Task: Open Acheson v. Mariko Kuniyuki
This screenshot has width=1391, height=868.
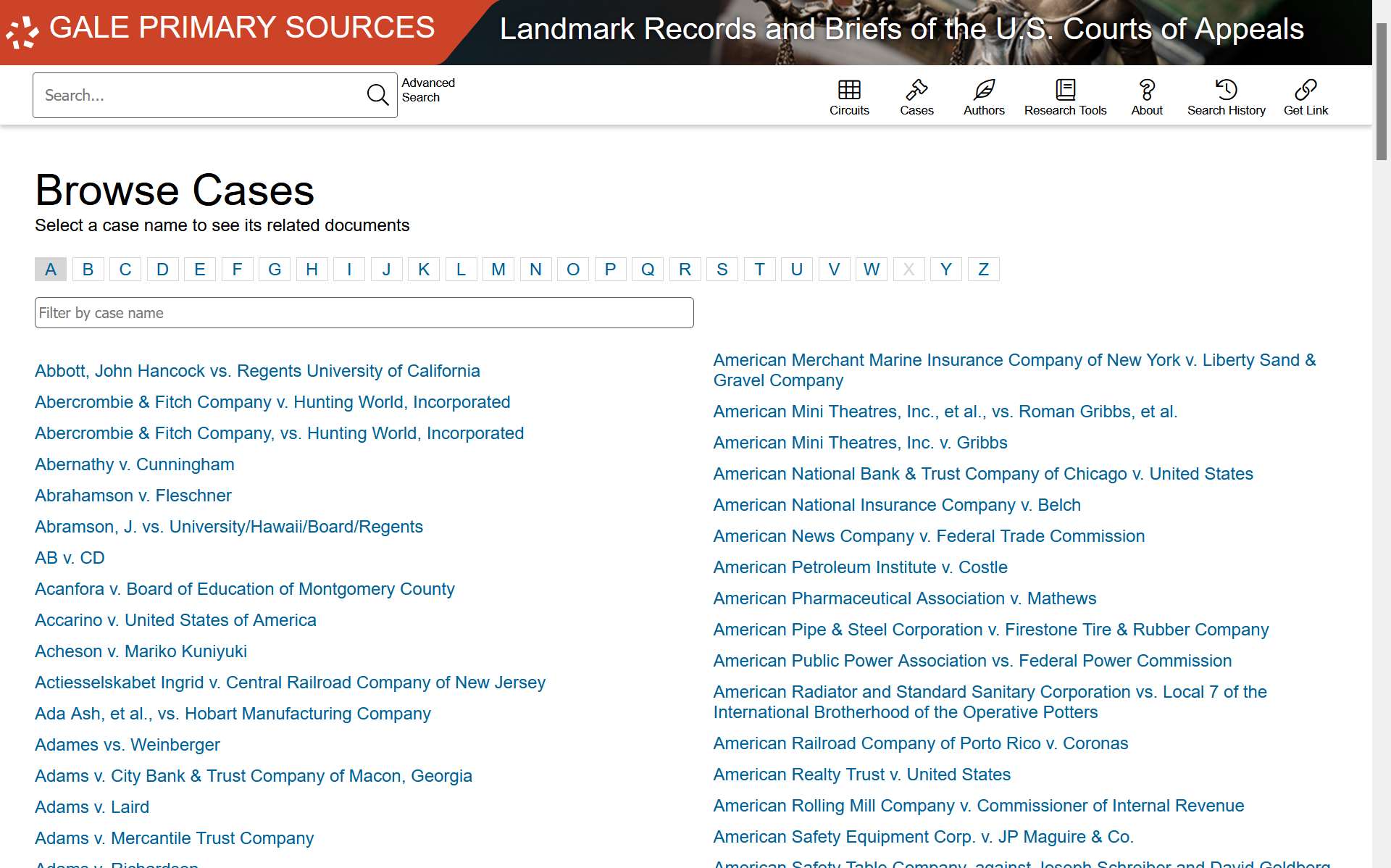Action: click(x=141, y=651)
